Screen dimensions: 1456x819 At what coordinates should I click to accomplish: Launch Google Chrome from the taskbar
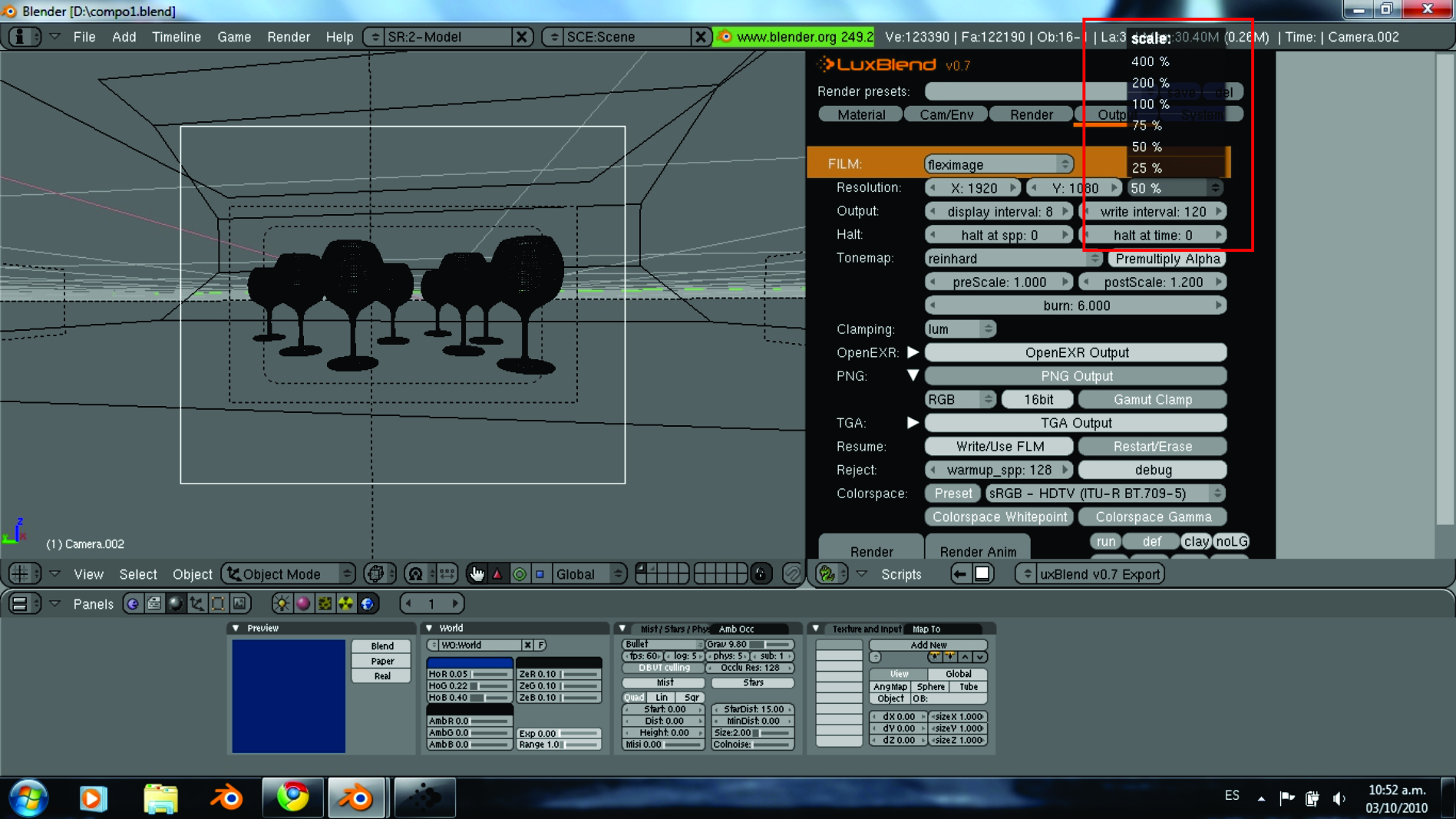tap(292, 798)
